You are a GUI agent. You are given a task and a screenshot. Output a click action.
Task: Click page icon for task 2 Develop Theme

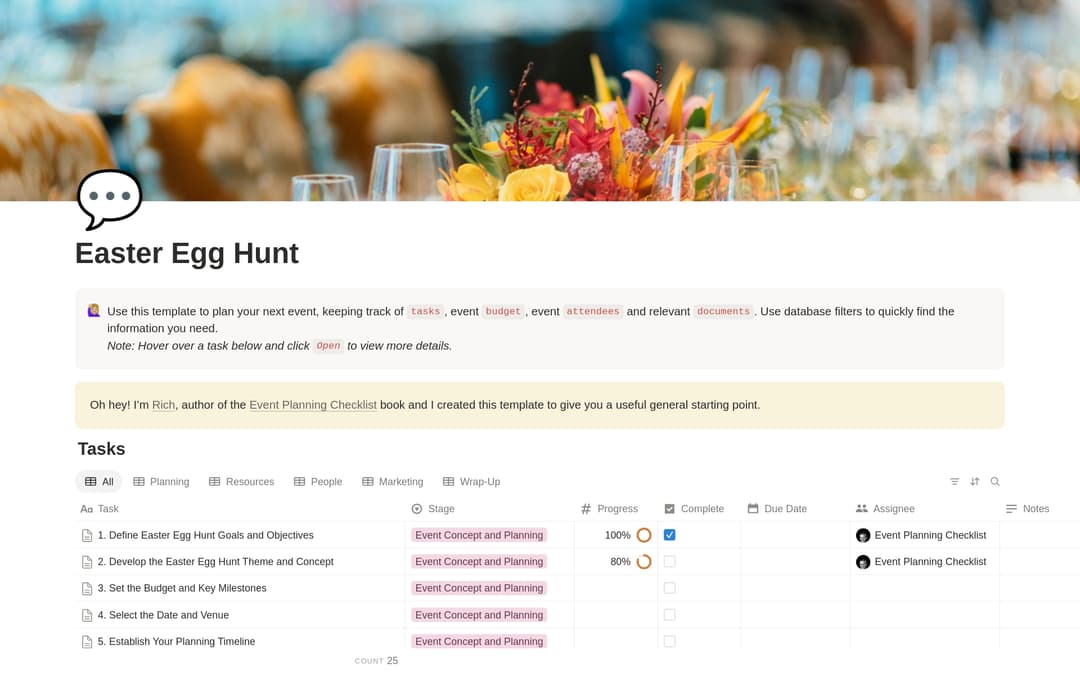coord(87,562)
